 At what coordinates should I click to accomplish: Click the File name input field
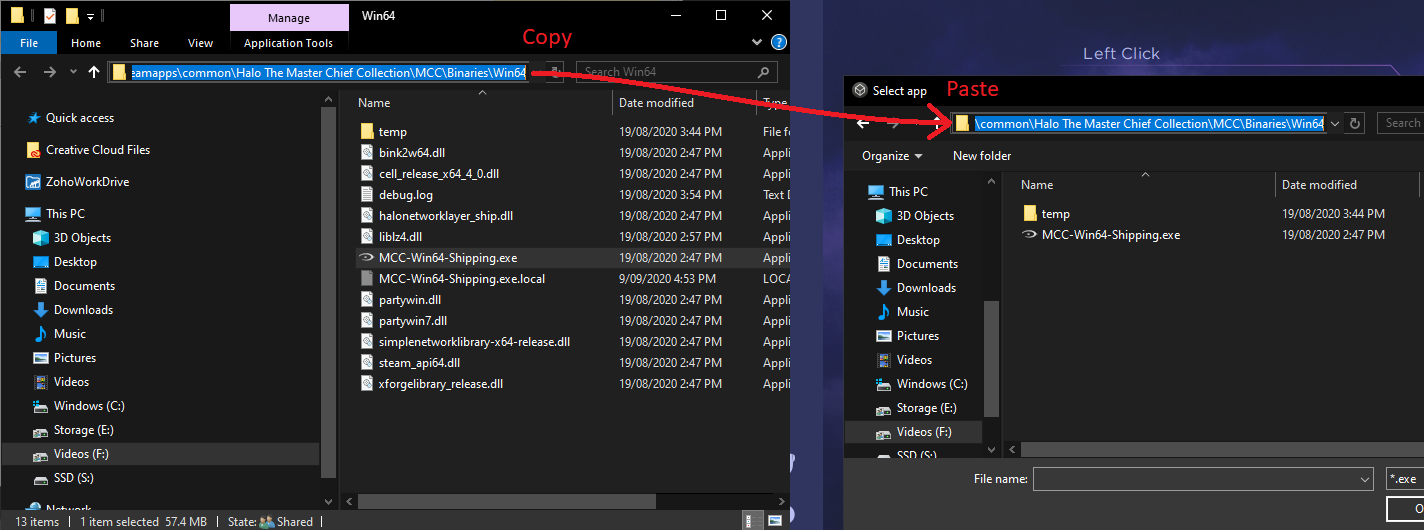coord(1195,480)
